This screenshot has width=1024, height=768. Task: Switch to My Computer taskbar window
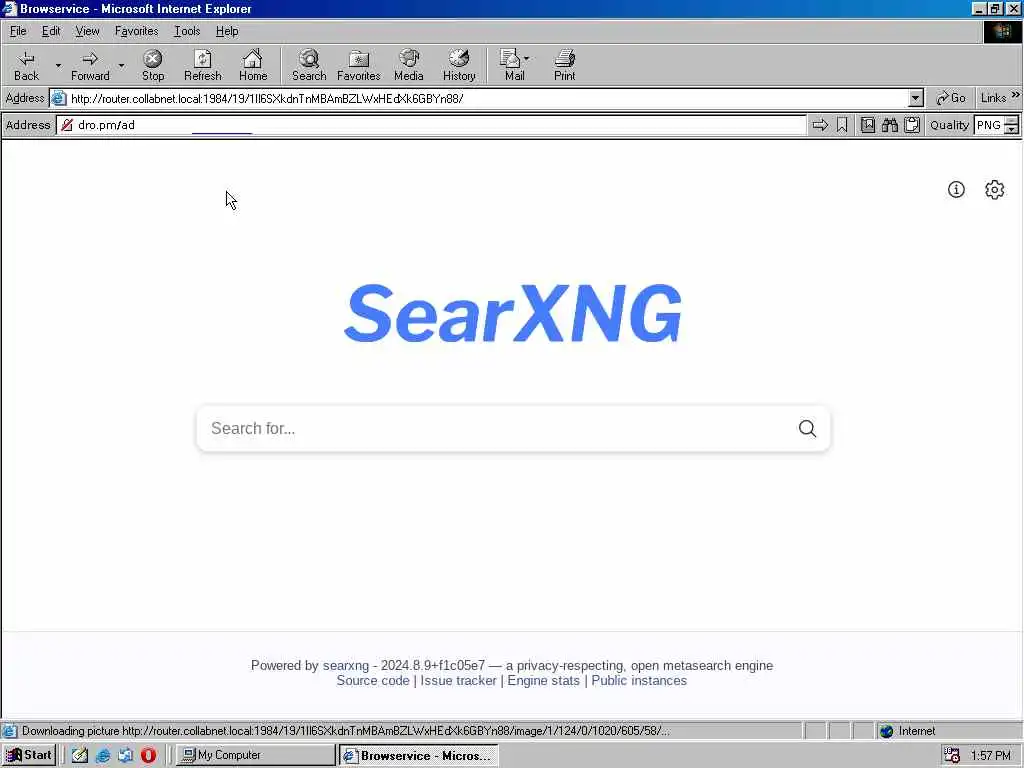[255, 755]
